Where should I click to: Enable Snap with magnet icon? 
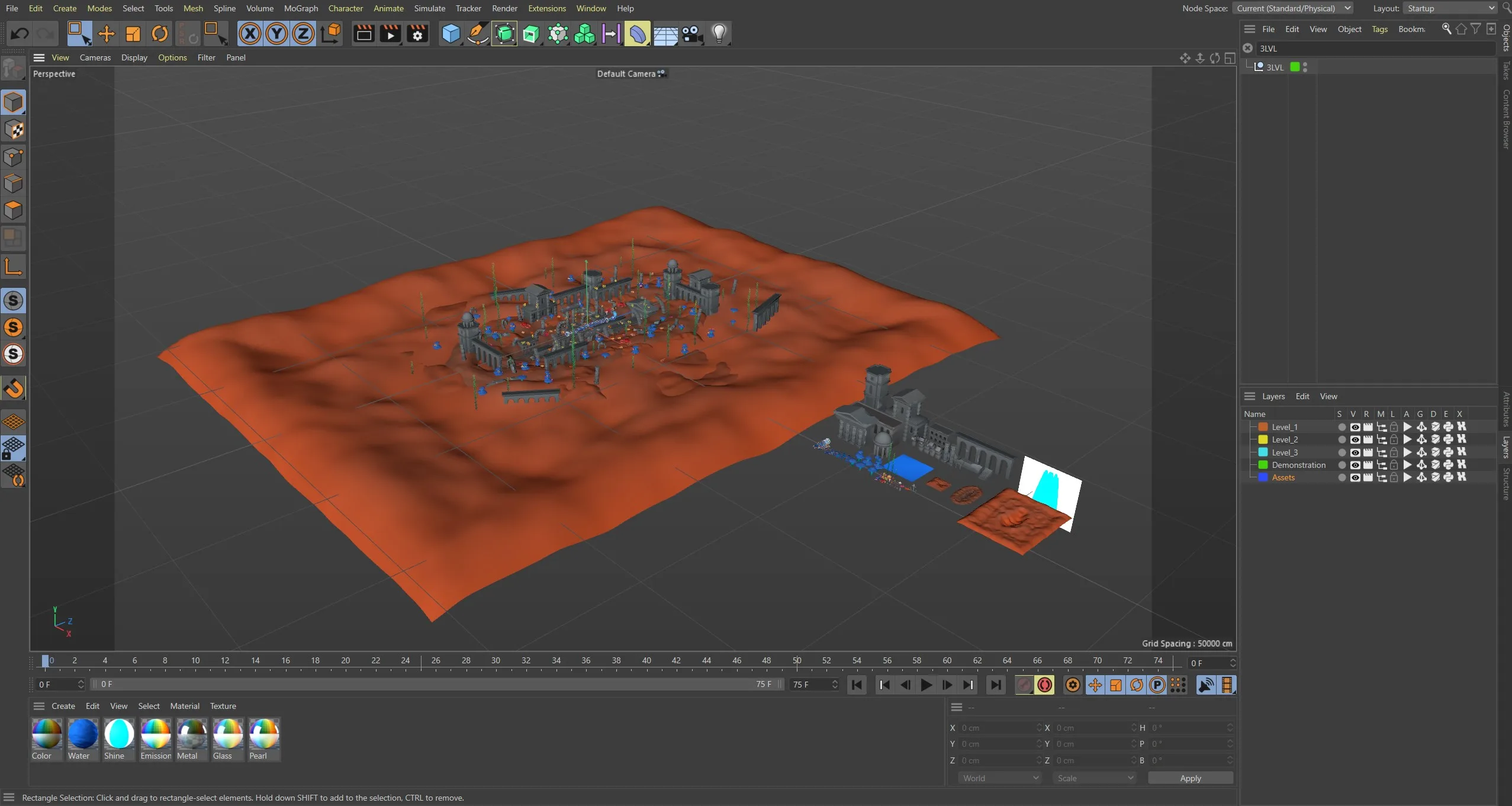14,388
